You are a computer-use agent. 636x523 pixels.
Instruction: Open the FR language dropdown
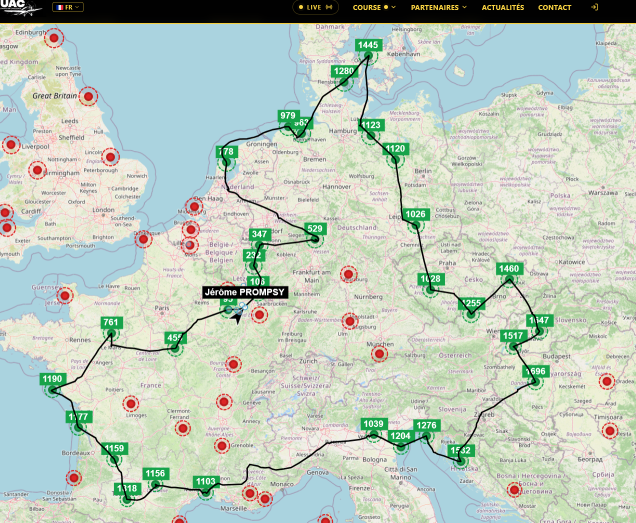pyautogui.click(x=68, y=7)
